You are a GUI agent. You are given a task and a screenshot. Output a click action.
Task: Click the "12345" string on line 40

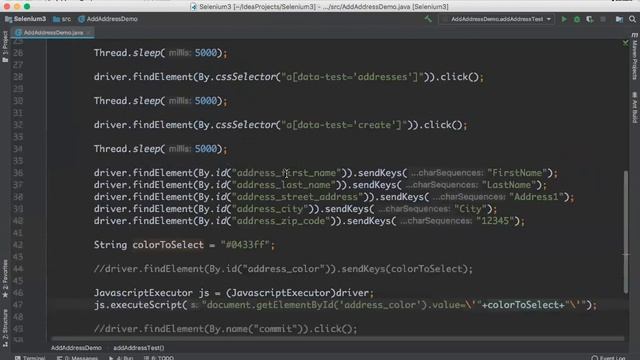495,221
